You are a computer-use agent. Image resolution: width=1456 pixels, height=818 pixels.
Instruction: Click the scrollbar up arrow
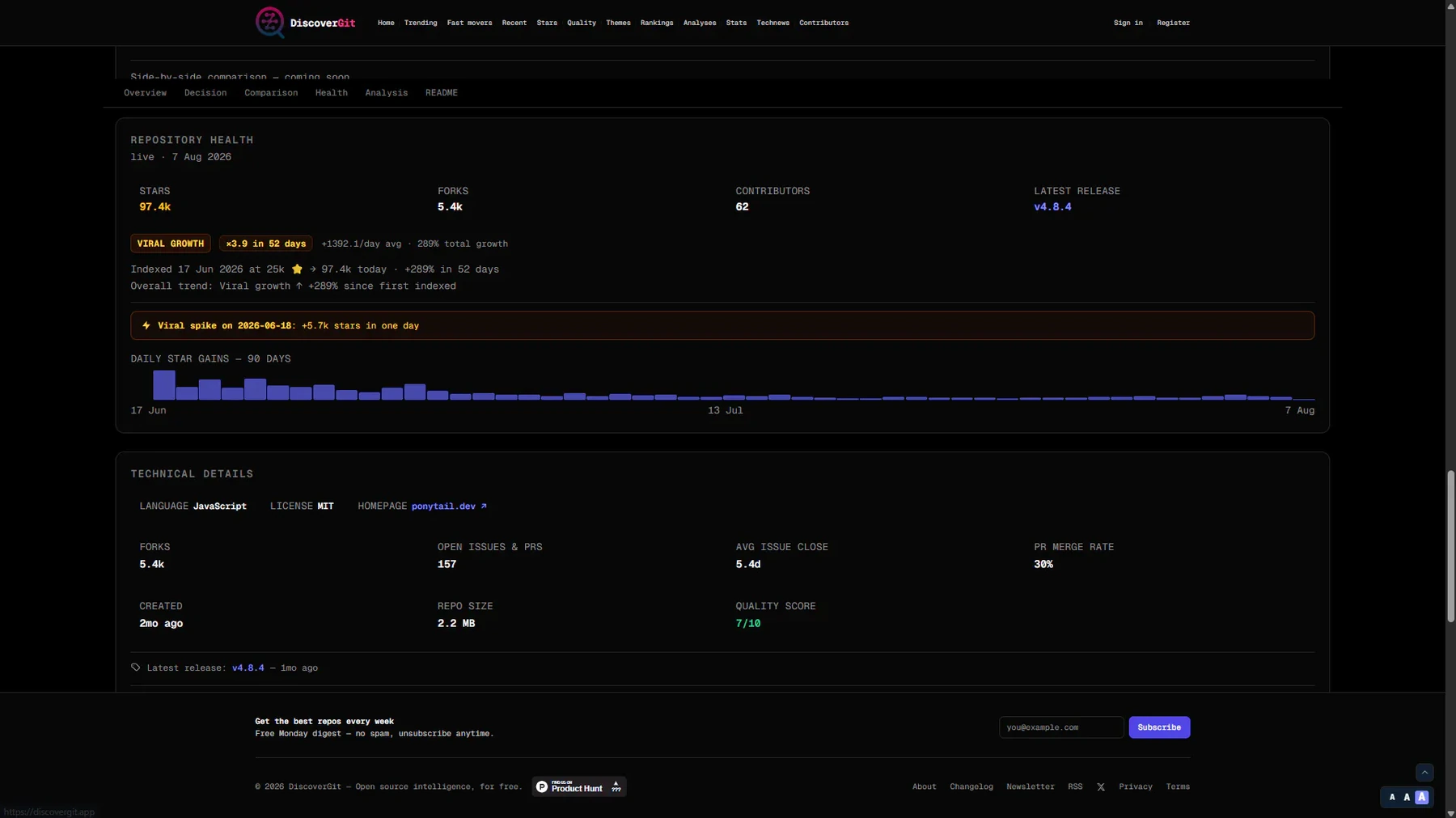pos(1450,5)
